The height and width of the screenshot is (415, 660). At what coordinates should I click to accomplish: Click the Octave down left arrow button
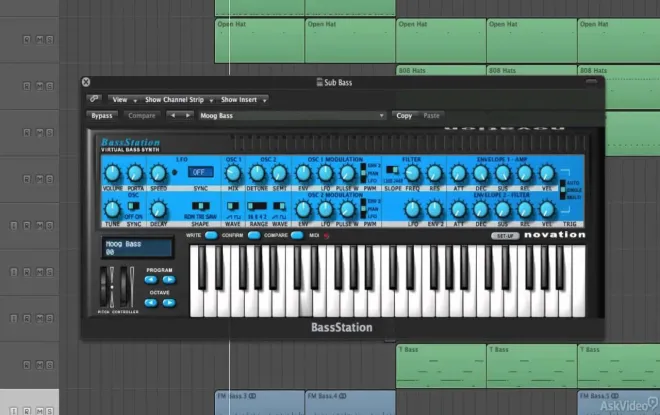coord(151,302)
